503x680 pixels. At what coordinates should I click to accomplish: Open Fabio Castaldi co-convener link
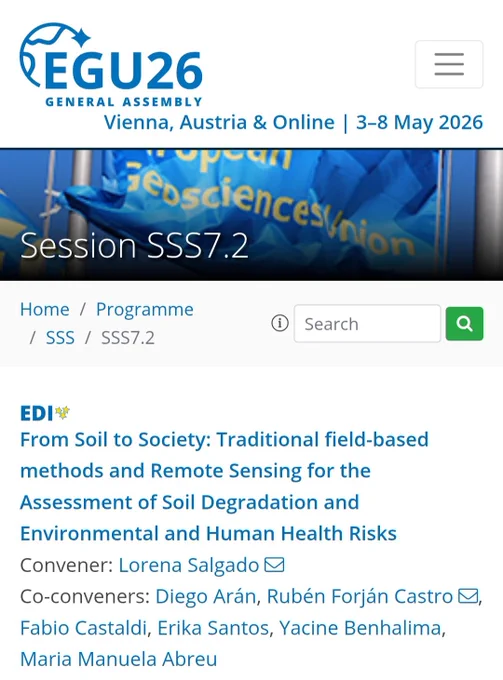[x=83, y=628]
